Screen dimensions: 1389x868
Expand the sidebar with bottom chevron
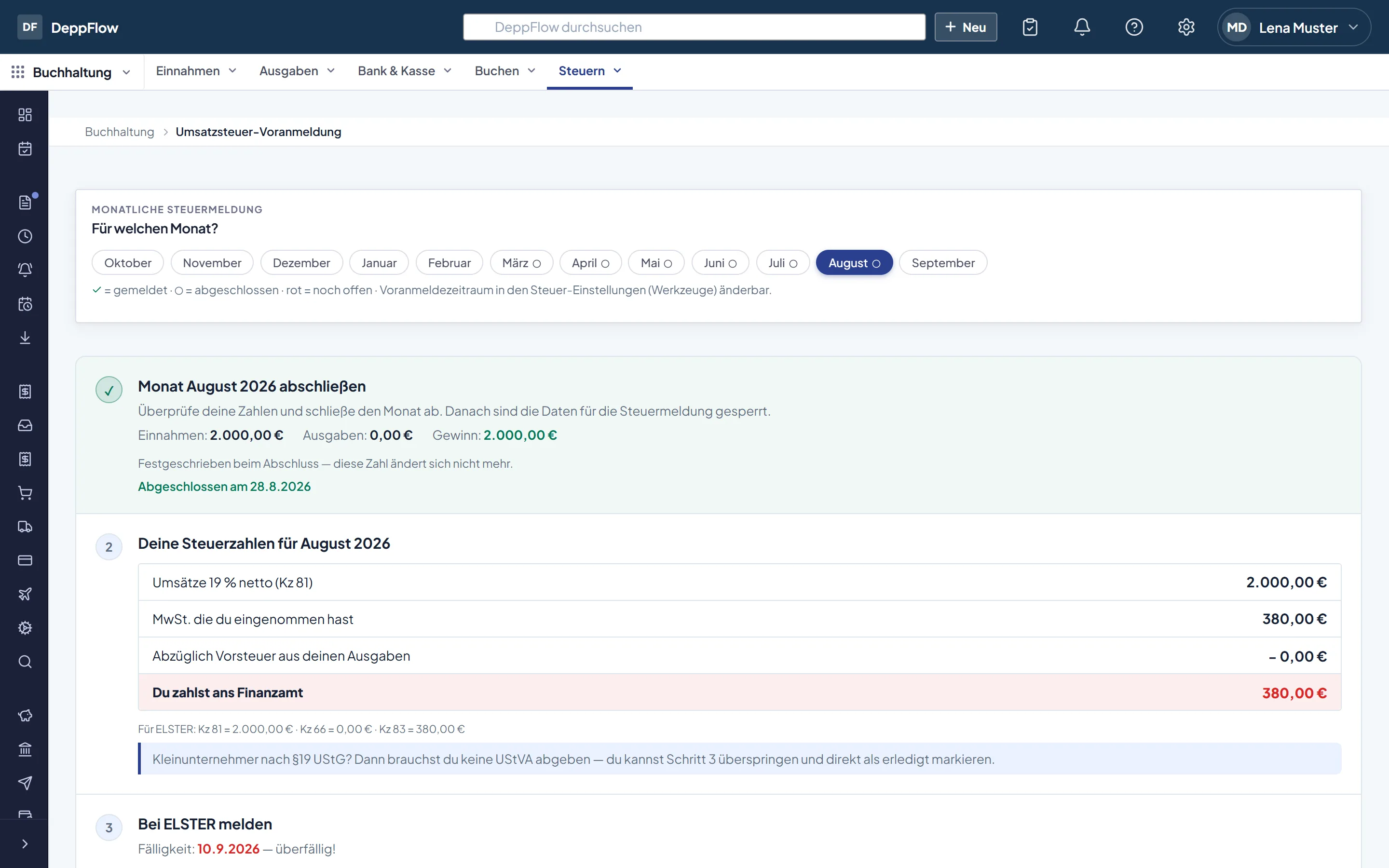click(x=25, y=844)
